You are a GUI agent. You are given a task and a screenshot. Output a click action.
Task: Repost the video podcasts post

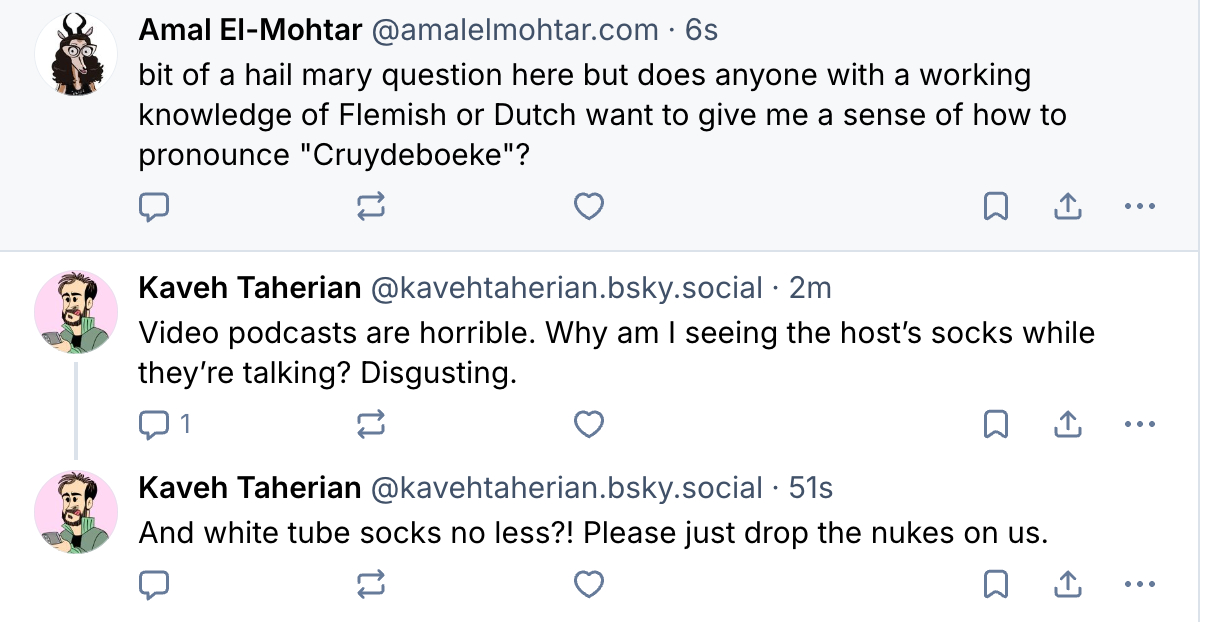point(371,425)
